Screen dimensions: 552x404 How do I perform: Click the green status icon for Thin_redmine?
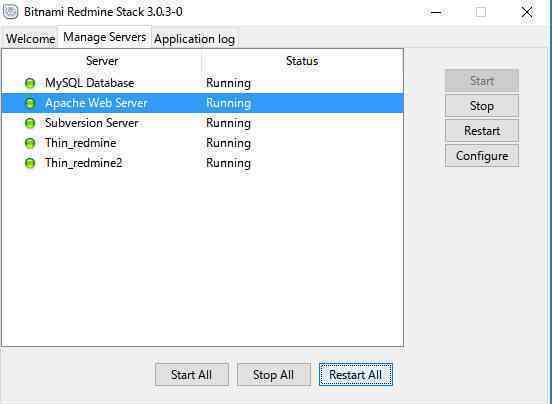(x=30, y=143)
